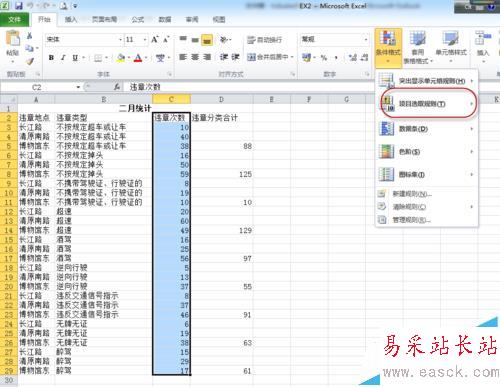
Task: Open font color dropdown arrow
Action: pyautogui.click(x=146, y=58)
